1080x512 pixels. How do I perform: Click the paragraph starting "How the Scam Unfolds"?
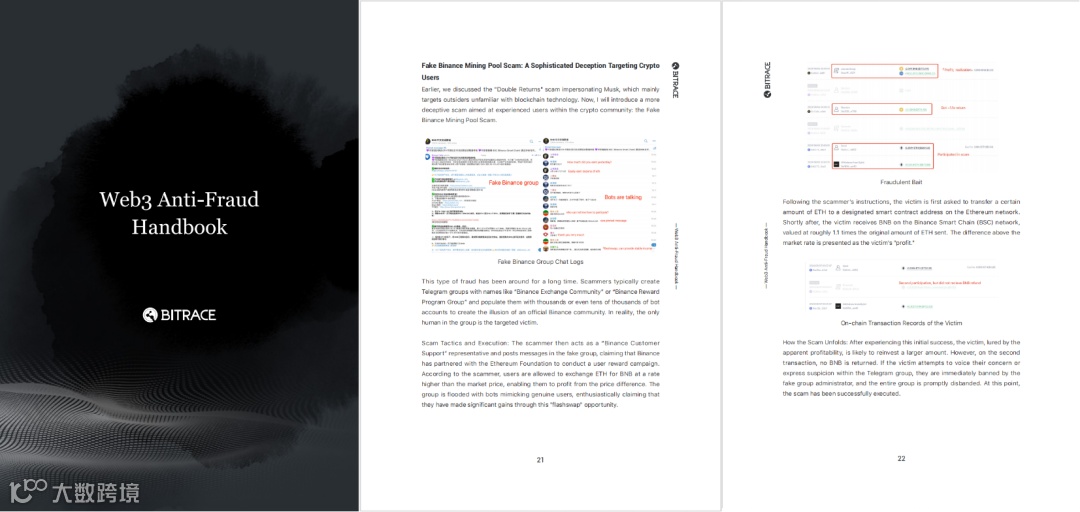[901, 368]
